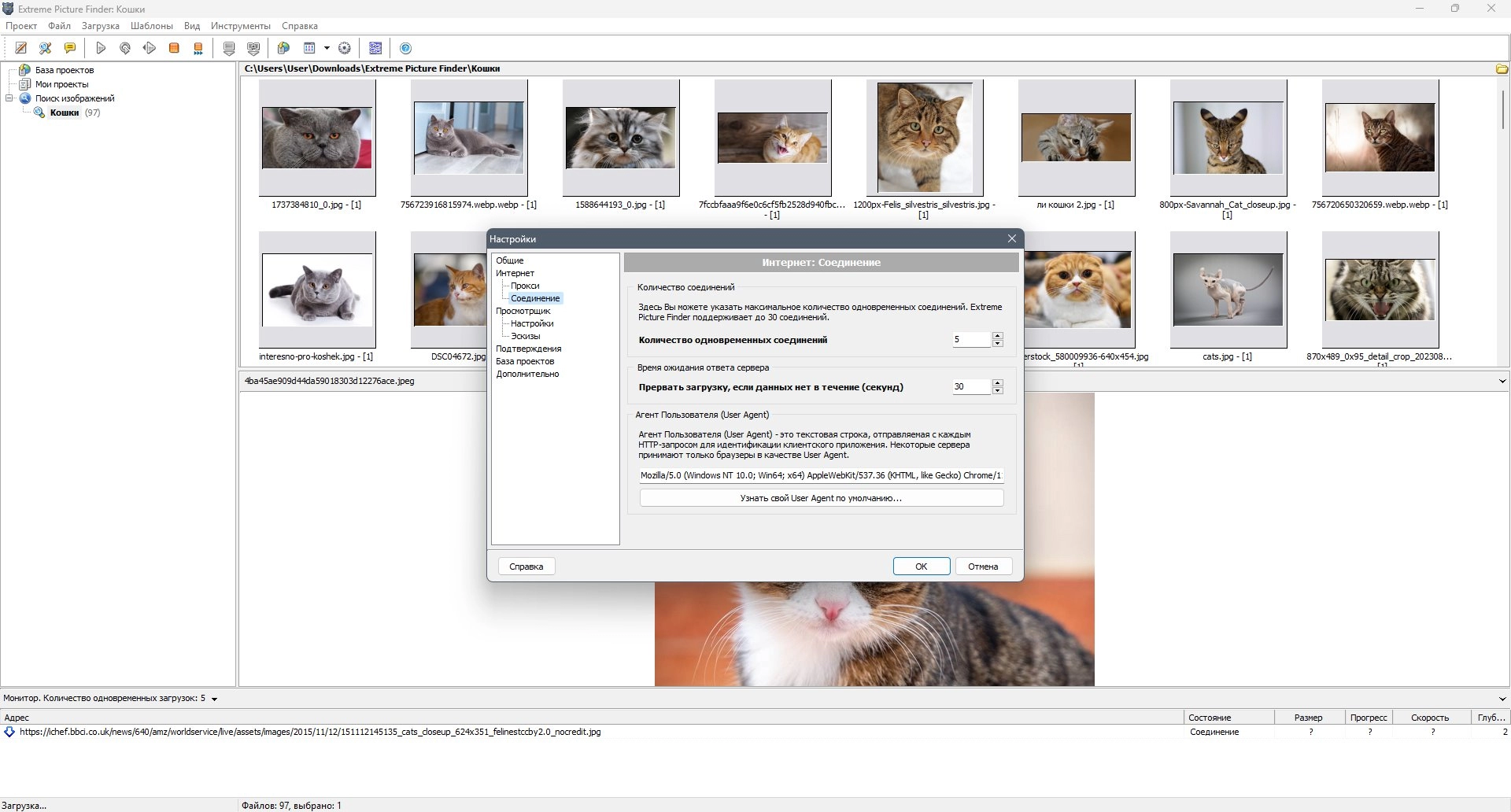Click the globe project database toolbar icon
The height and width of the screenshot is (812, 1511).
pos(283,48)
